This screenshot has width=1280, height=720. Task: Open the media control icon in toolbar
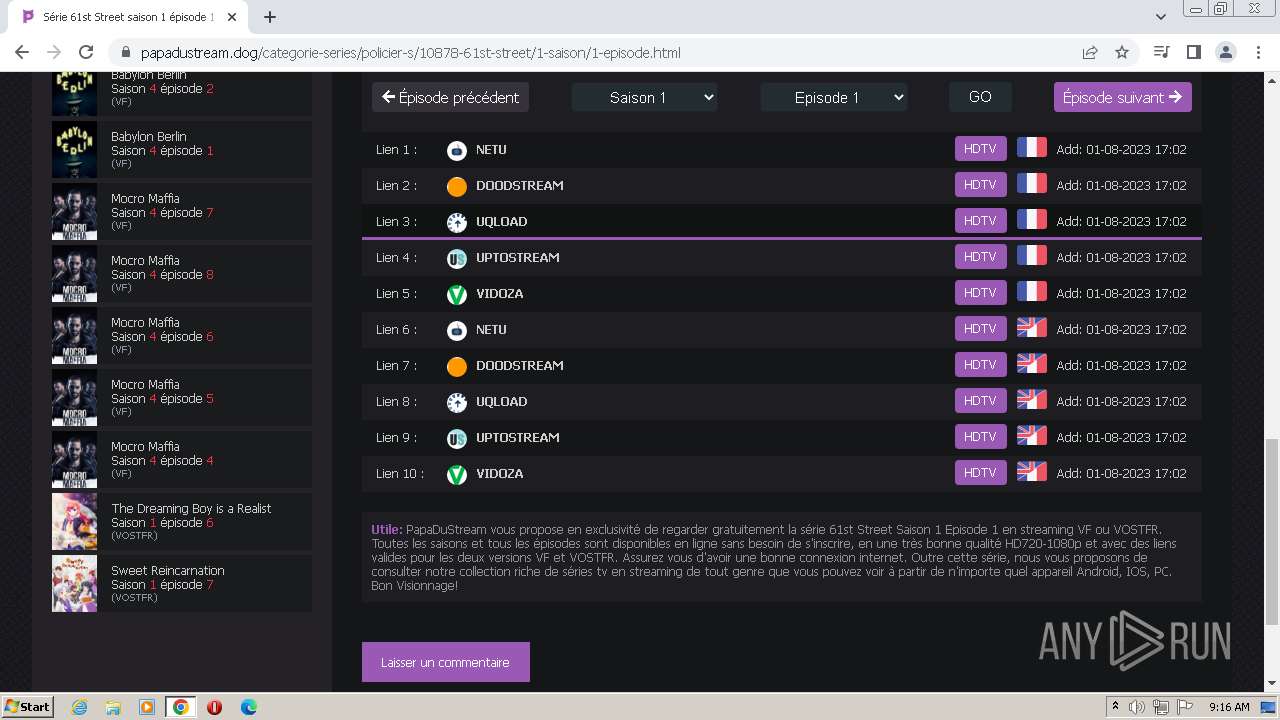(x=1162, y=52)
